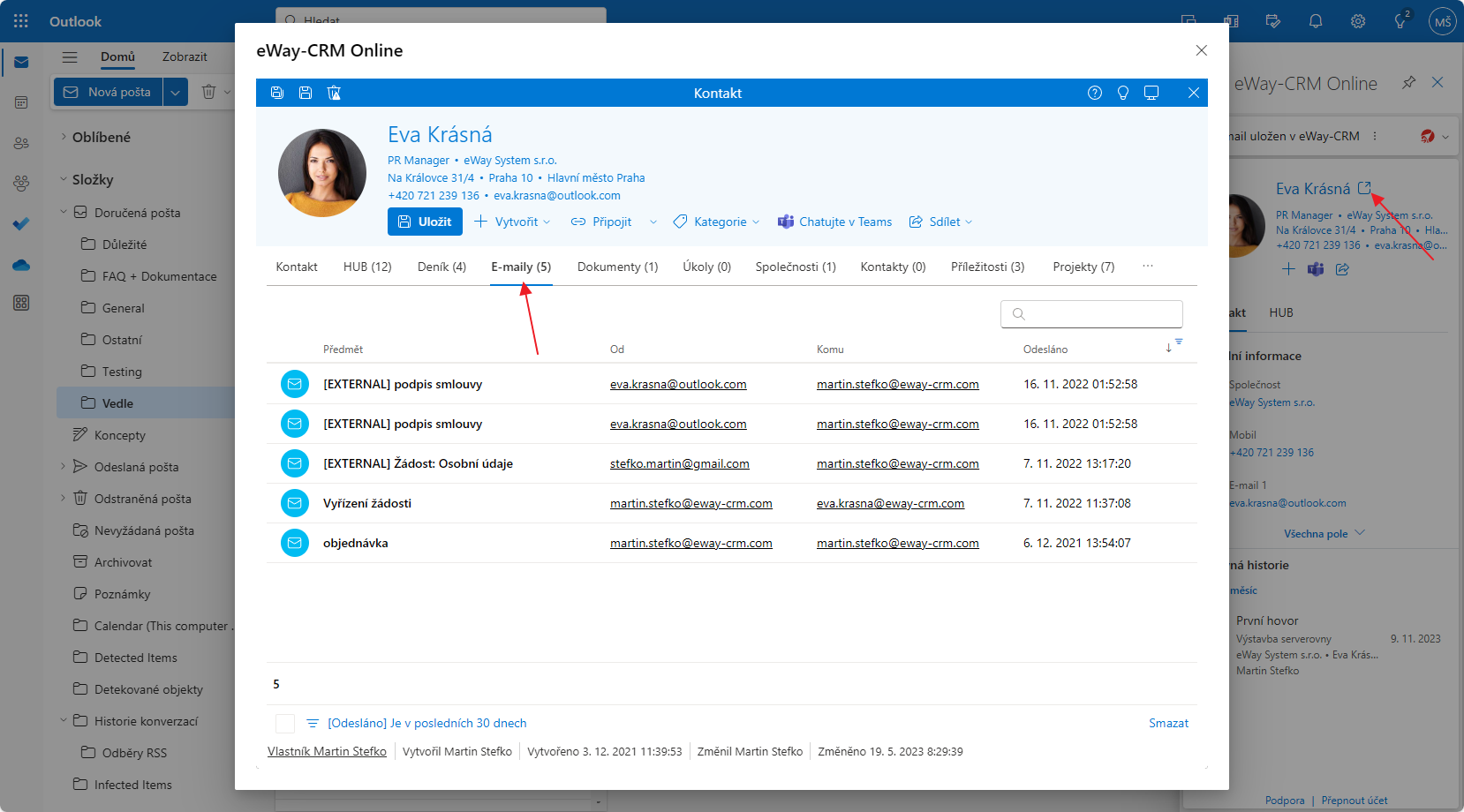Open To Do checkmark in Outlook rail

click(x=21, y=224)
